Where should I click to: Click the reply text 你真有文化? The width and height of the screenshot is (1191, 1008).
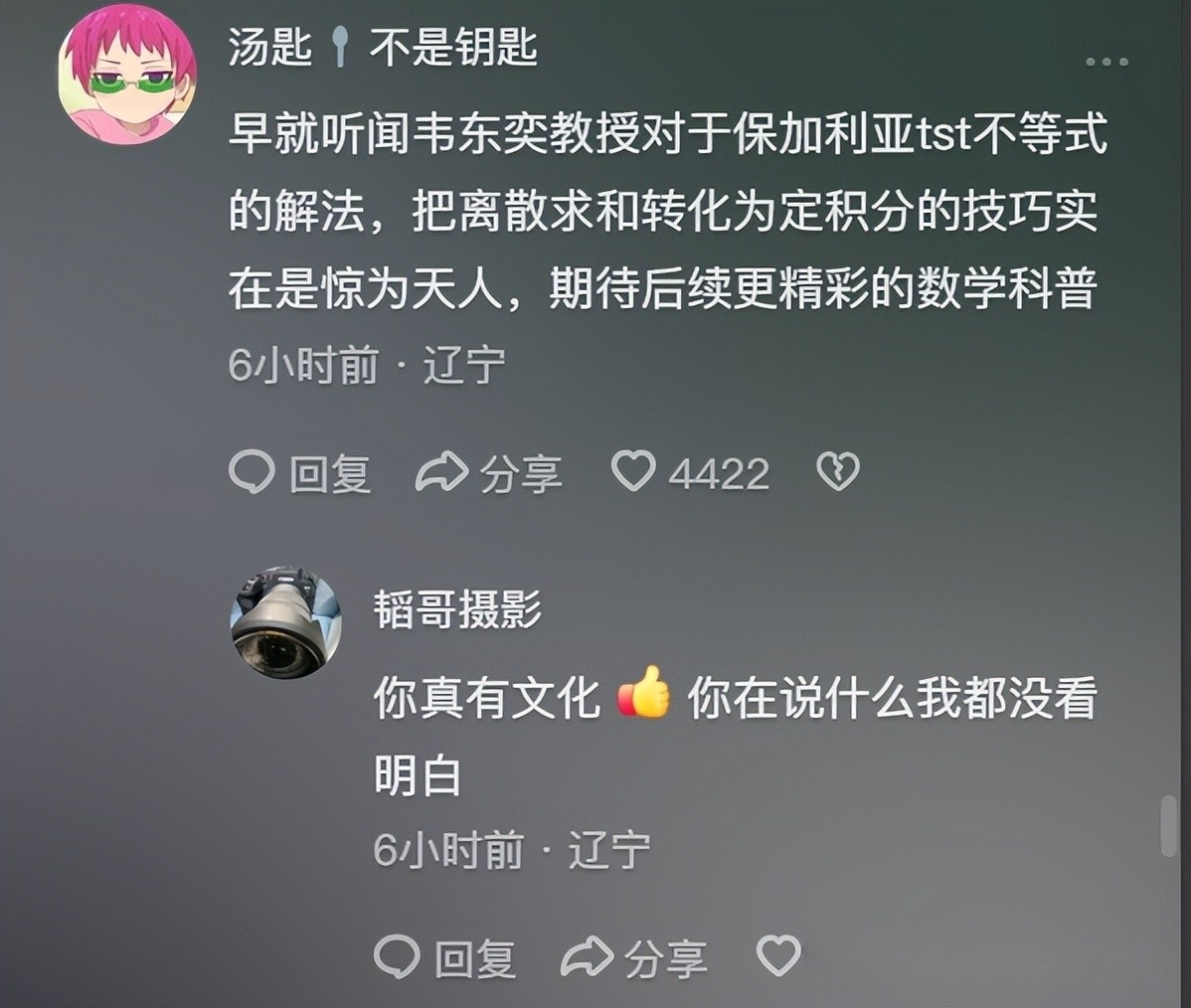487,698
